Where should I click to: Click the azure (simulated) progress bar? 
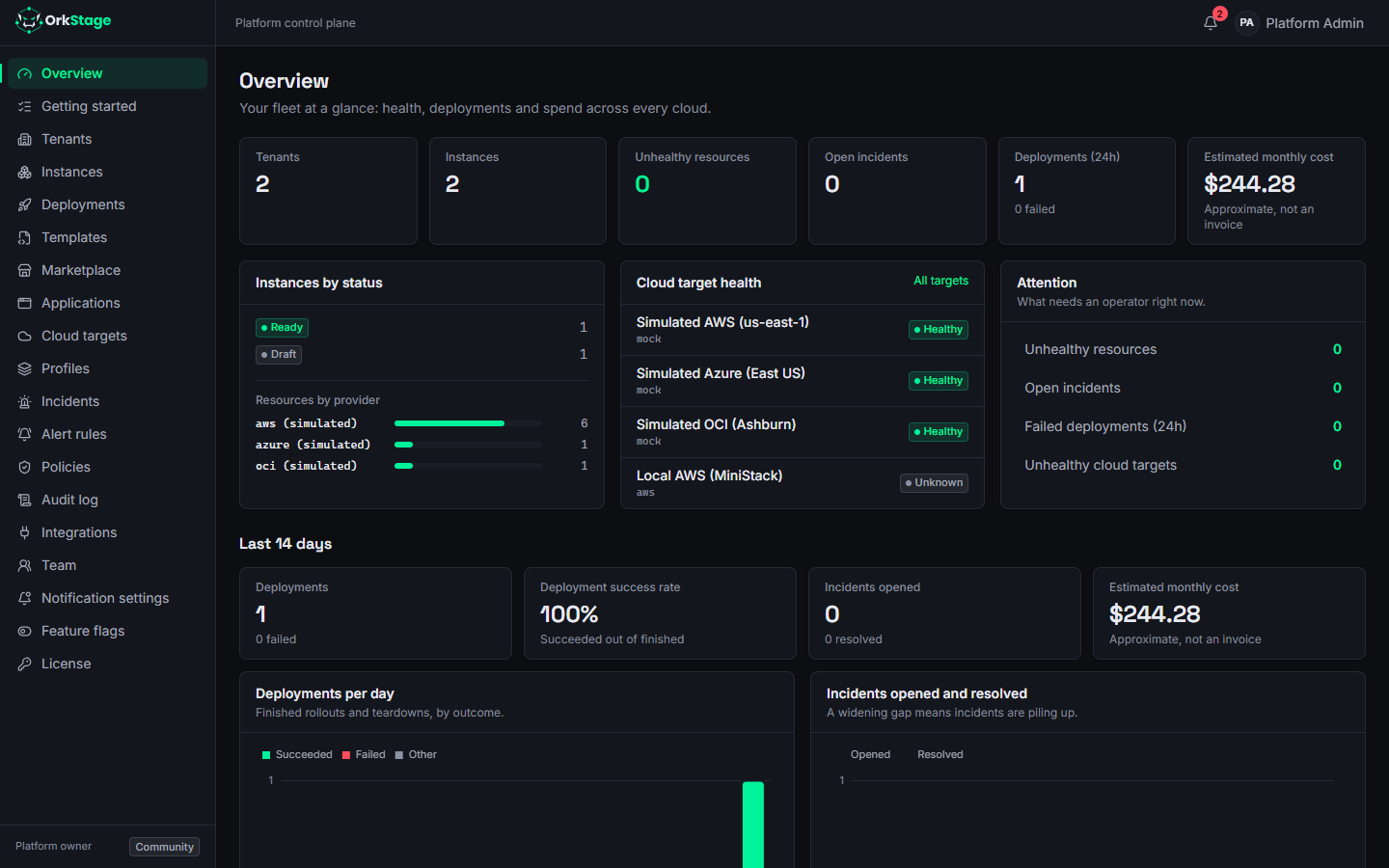tap(469, 445)
